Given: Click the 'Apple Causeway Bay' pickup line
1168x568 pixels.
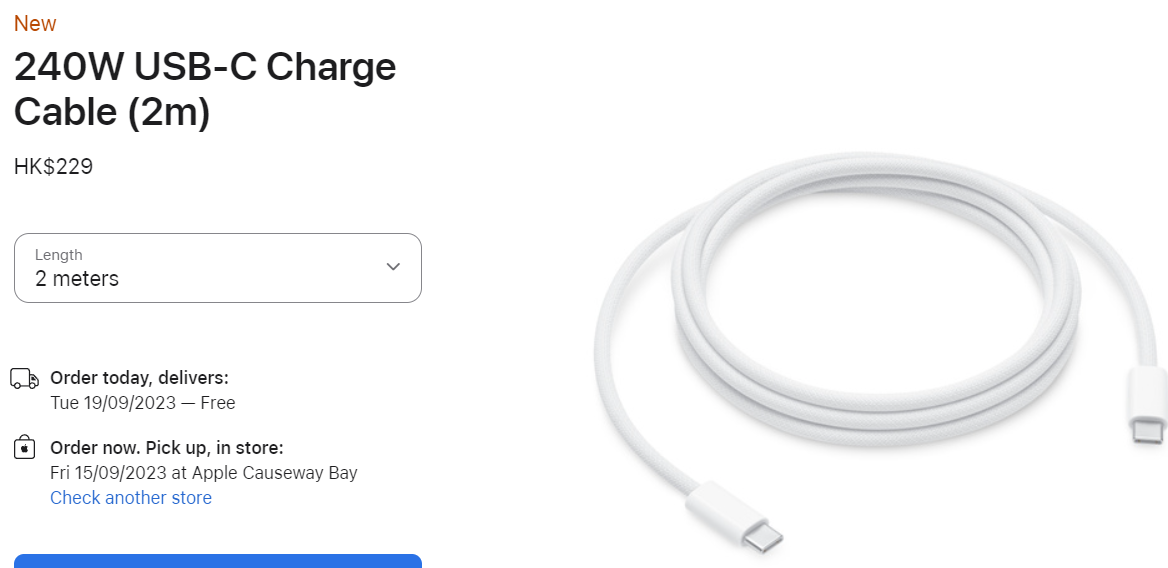Looking at the screenshot, I should click(x=204, y=473).
